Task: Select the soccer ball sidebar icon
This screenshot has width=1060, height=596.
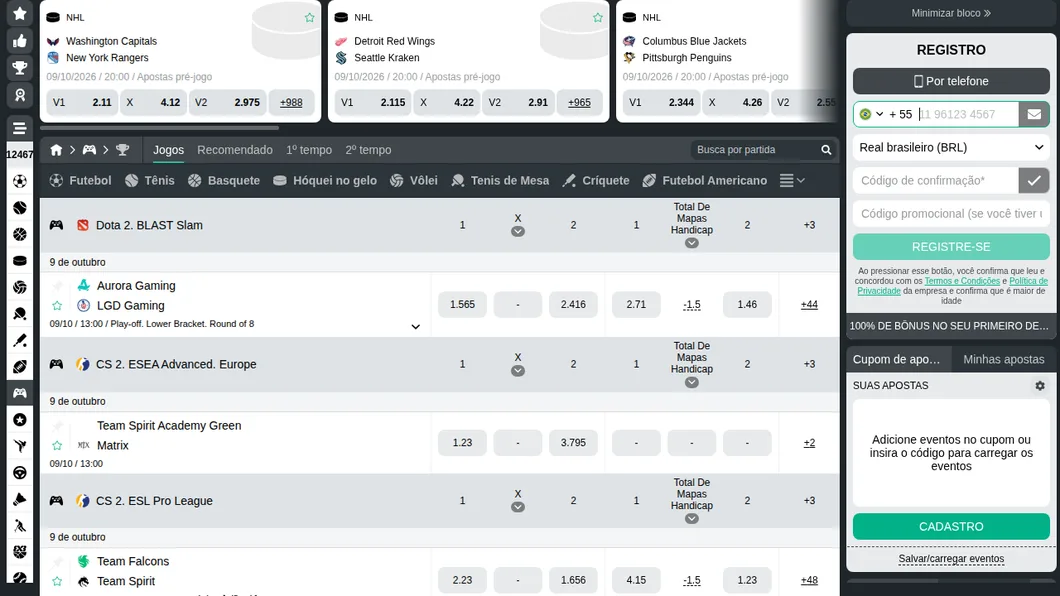Action: tap(20, 181)
